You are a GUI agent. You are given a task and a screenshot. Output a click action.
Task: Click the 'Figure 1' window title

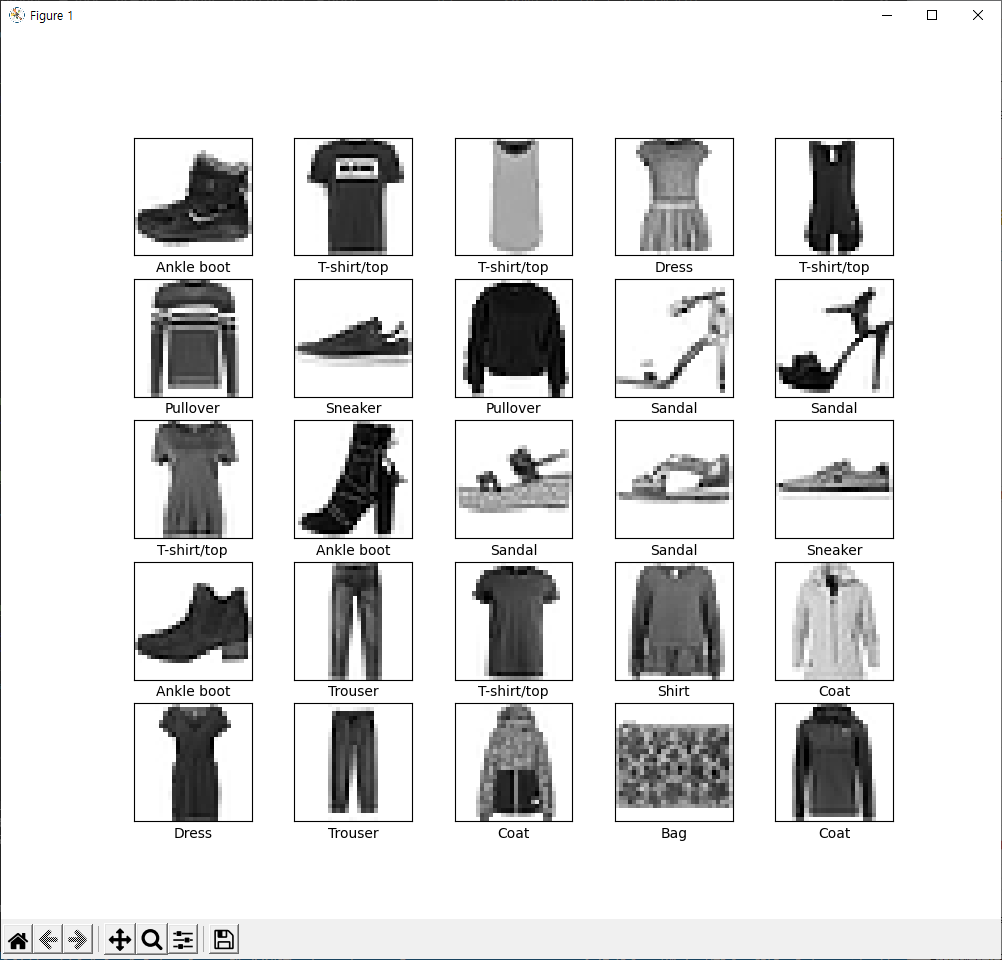point(51,15)
